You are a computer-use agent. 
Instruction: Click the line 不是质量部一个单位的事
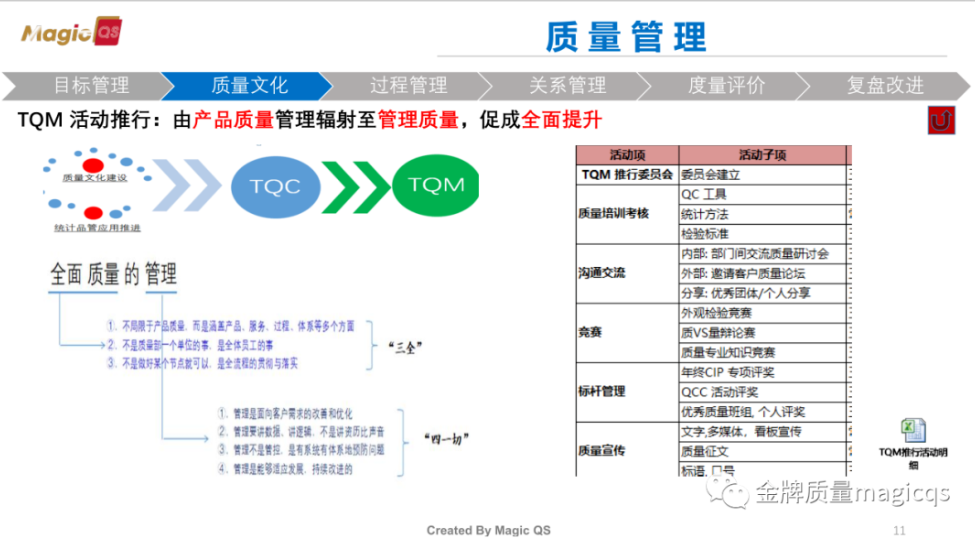point(190,345)
